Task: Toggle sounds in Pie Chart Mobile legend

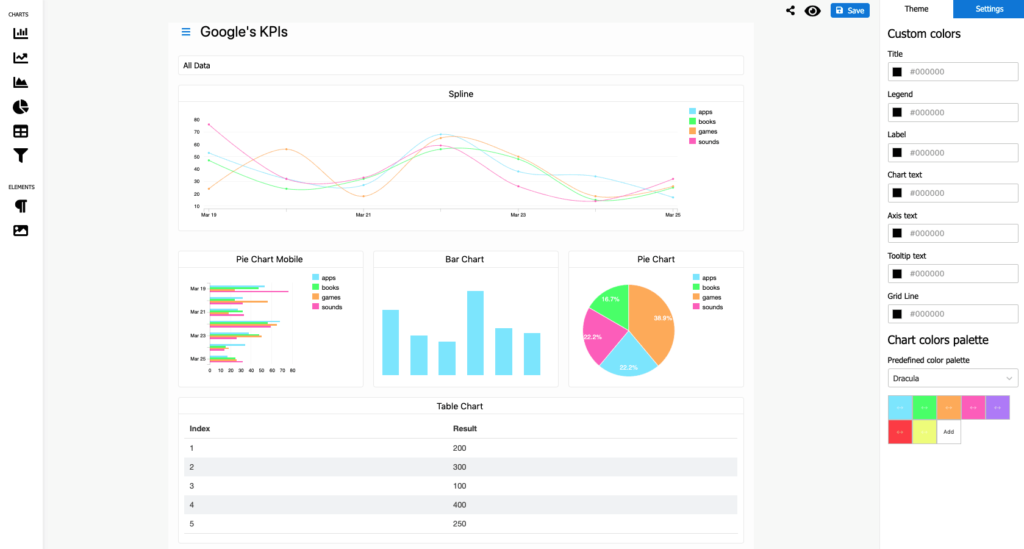Action: click(327, 307)
